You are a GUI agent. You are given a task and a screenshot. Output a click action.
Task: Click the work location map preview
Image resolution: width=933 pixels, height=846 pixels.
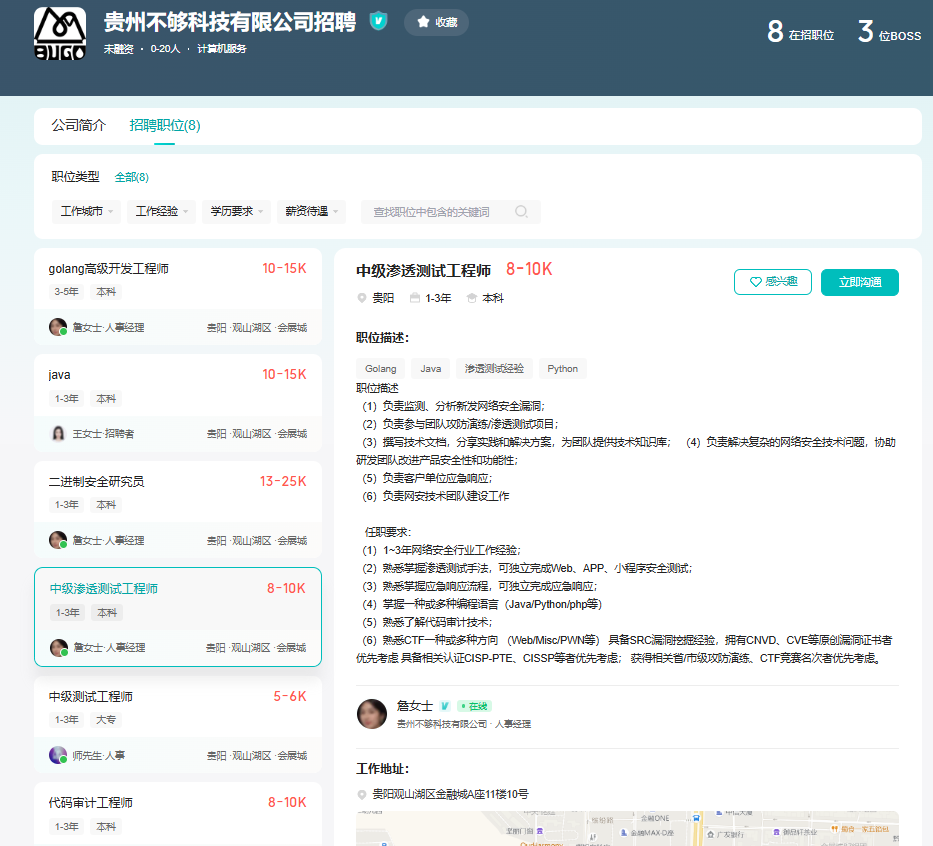click(x=627, y=828)
